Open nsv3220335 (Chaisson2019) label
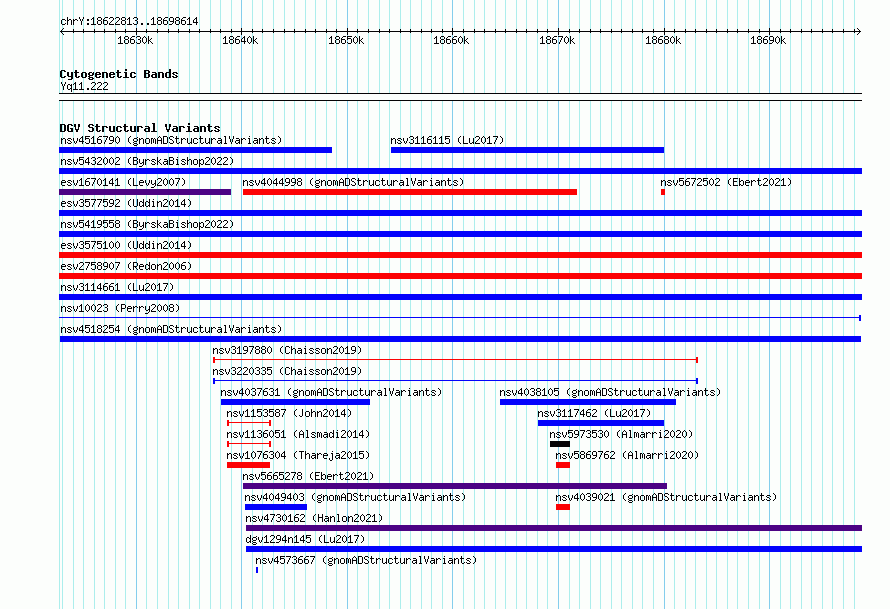 [287, 371]
